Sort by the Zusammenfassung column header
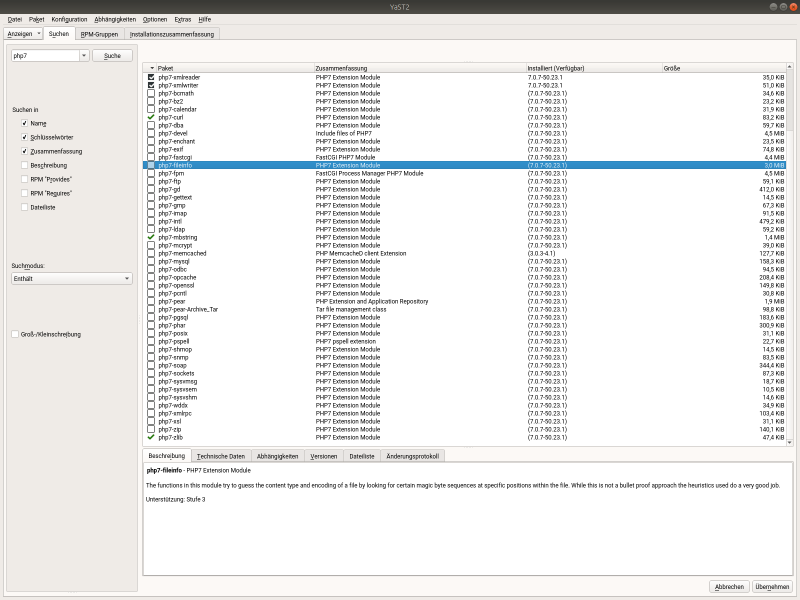Image resolution: width=800 pixels, height=600 pixels. coord(420,68)
